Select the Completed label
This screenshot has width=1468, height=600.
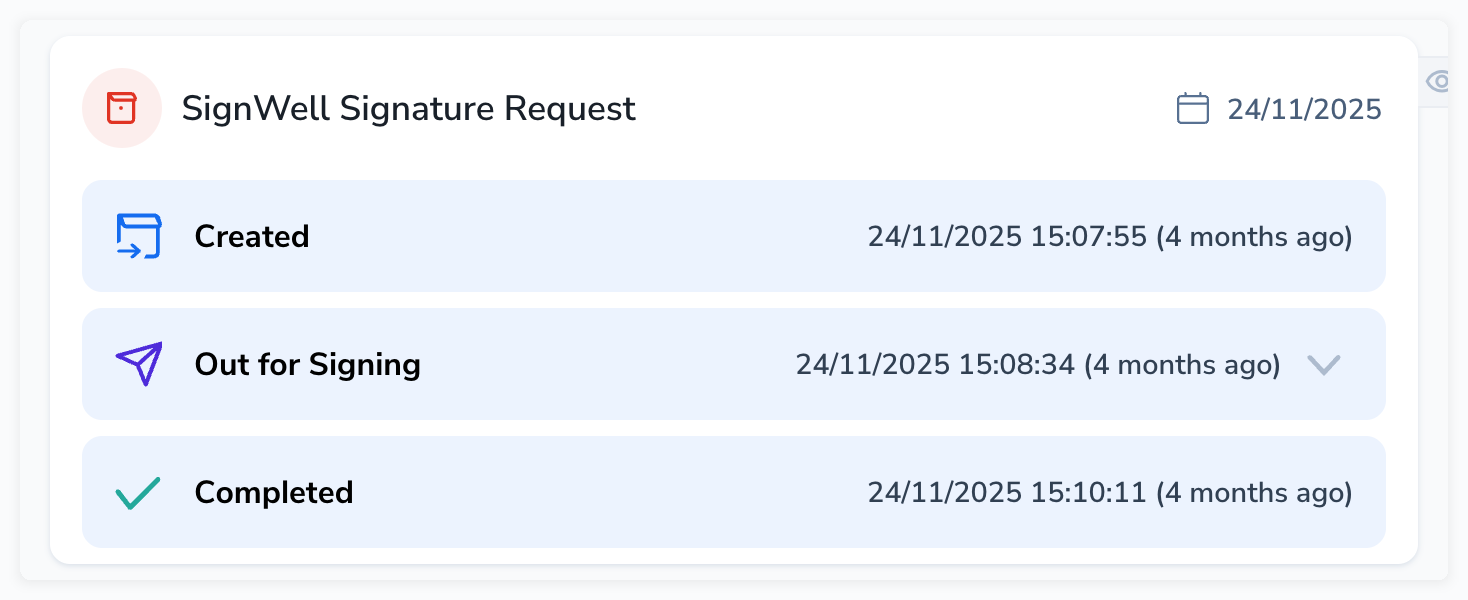(x=274, y=493)
